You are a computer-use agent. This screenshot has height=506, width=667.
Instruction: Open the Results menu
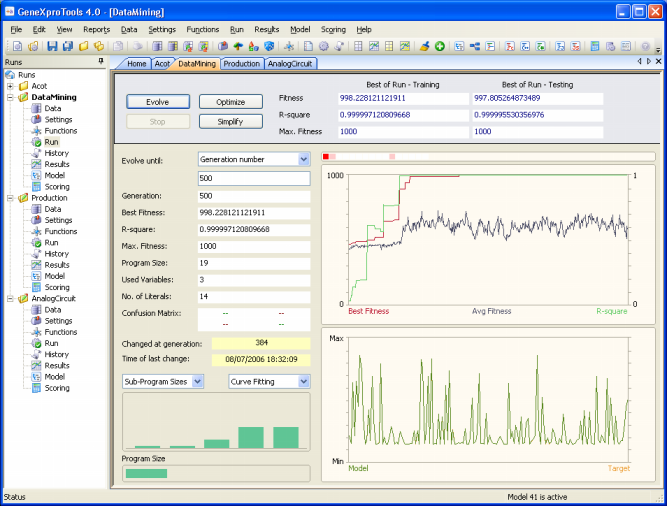[267, 29]
